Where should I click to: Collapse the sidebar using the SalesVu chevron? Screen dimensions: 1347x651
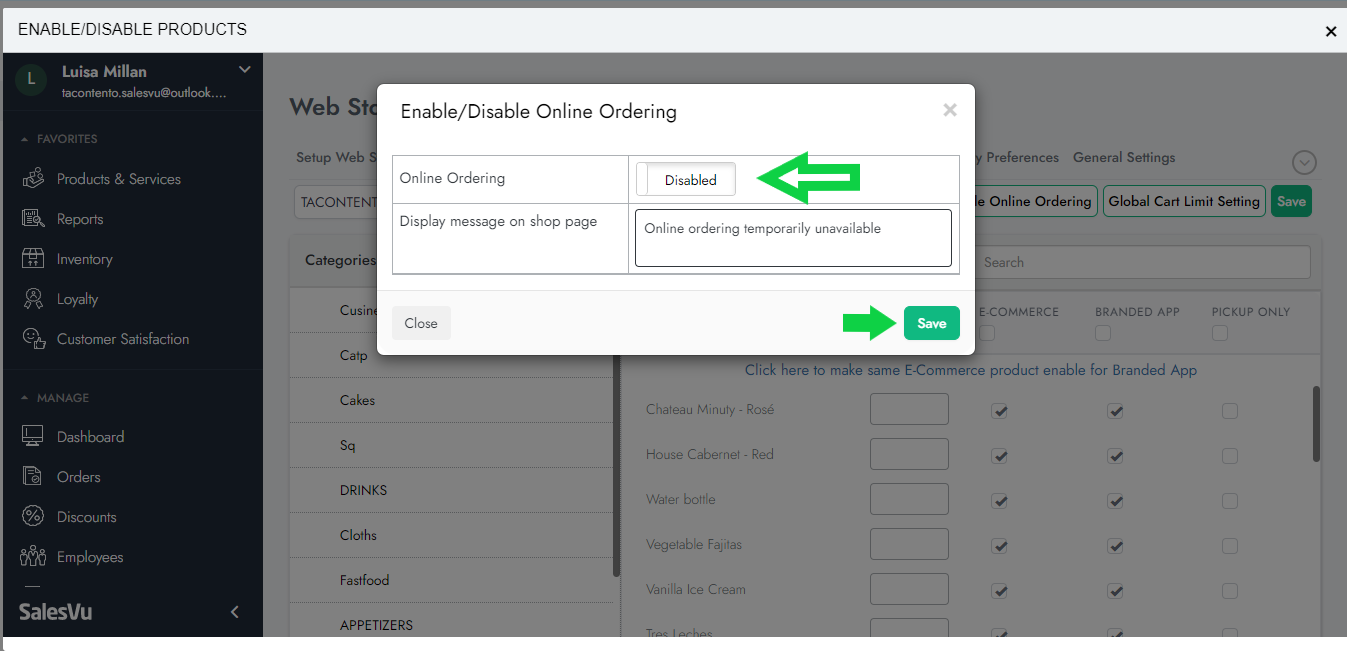[235, 612]
